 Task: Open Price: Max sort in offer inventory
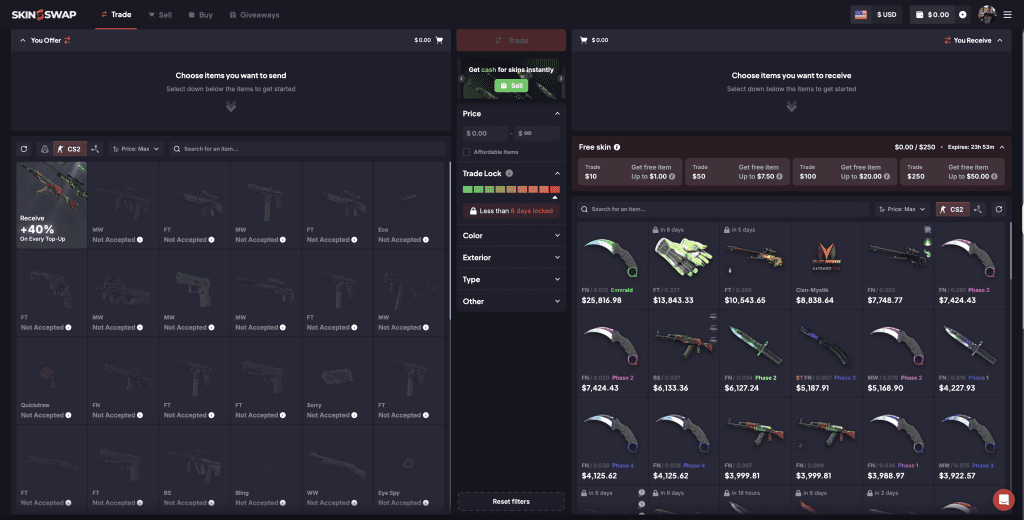136,149
